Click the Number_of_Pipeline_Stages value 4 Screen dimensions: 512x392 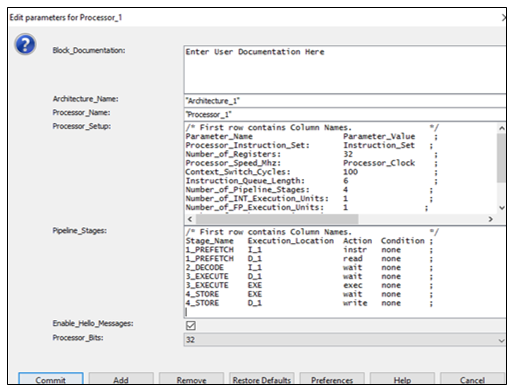coord(346,189)
